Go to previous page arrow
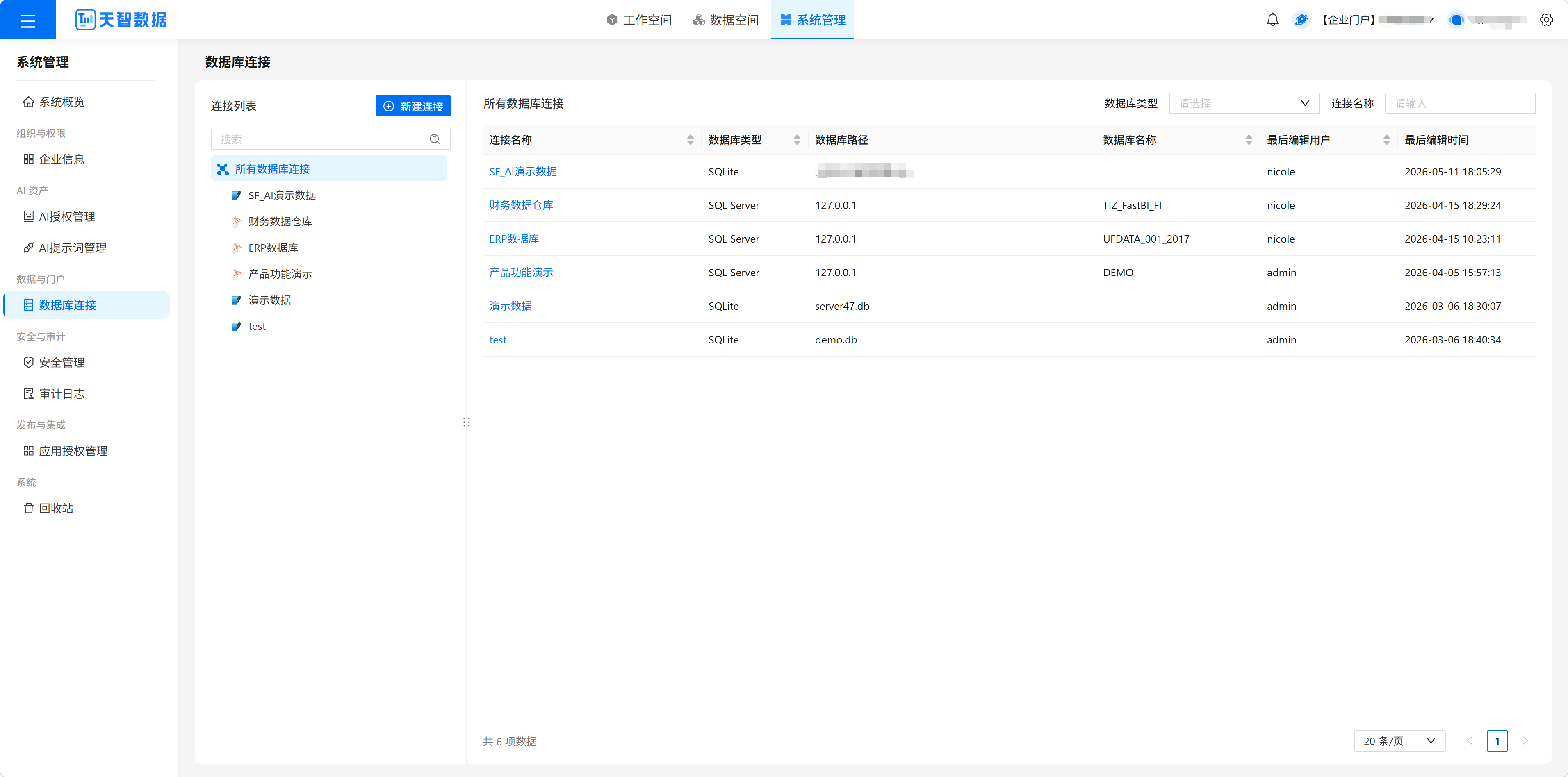Image resolution: width=1568 pixels, height=777 pixels. point(1470,741)
